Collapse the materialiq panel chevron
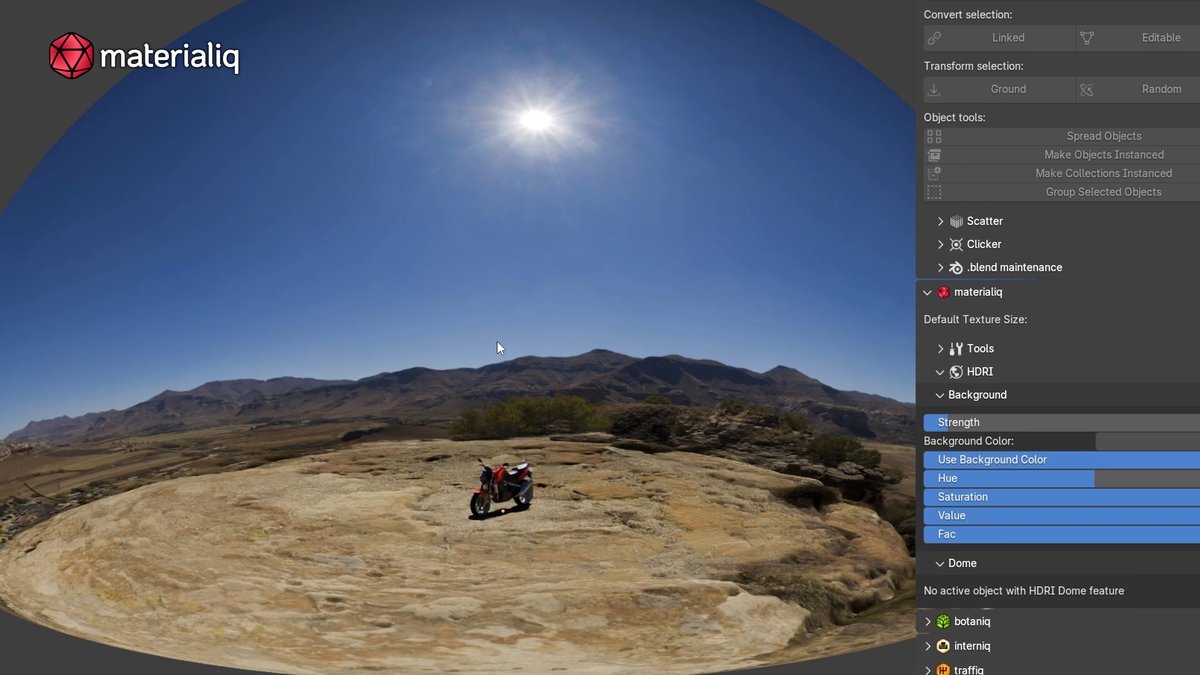The height and width of the screenshot is (675, 1200). coord(927,292)
